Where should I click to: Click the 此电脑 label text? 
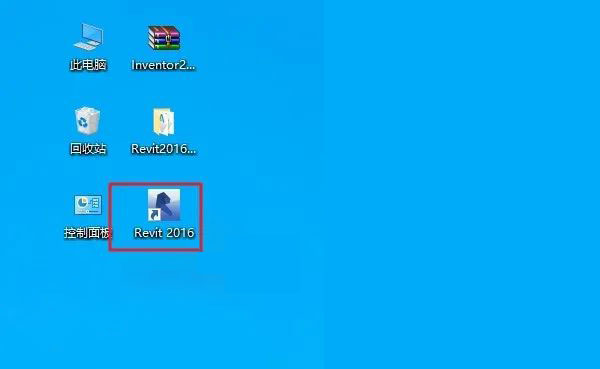tap(88, 65)
